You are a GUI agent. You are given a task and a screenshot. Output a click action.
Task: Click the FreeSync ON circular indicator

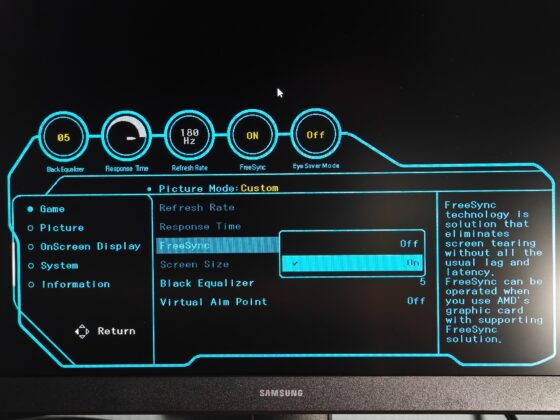pyautogui.click(x=252, y=135)
